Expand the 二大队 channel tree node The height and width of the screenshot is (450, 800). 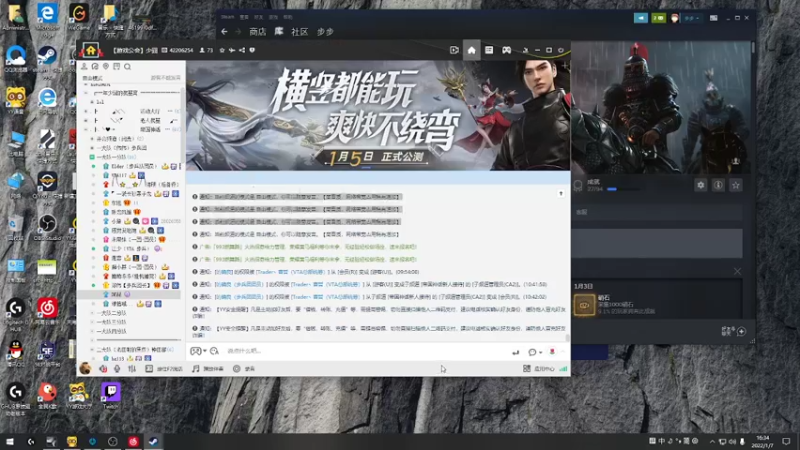click(x=92, y=349)
